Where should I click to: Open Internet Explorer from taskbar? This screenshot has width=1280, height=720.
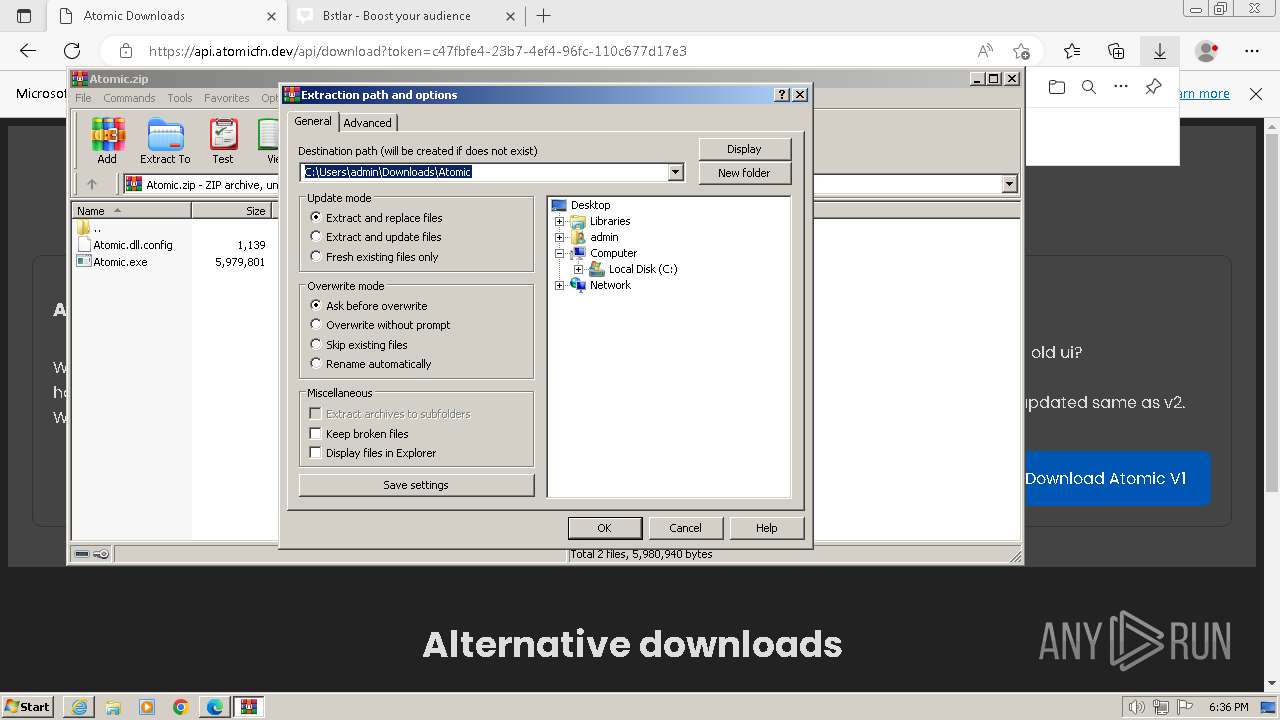79,707
